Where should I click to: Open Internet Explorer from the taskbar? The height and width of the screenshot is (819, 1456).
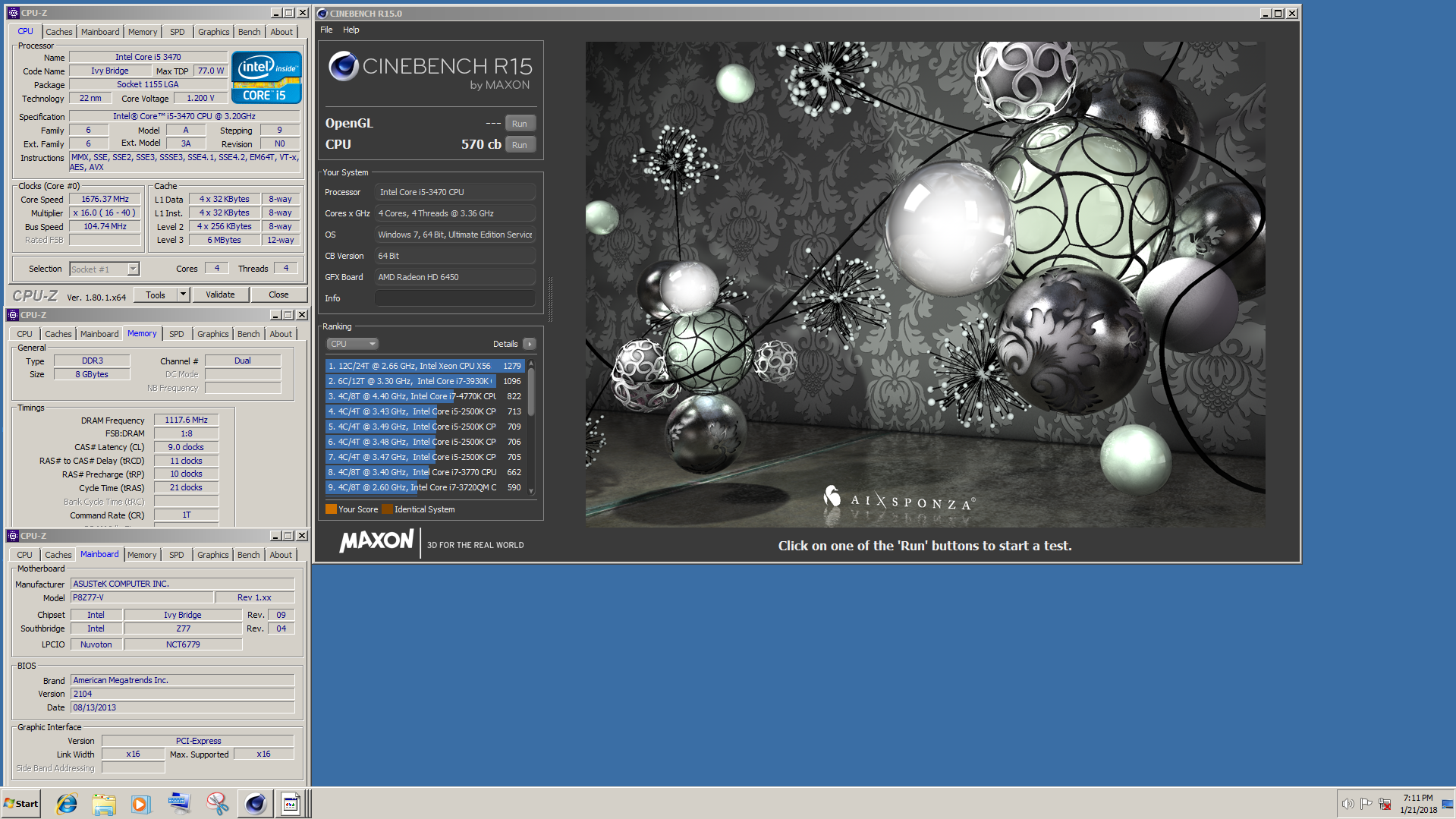point(67,803)
